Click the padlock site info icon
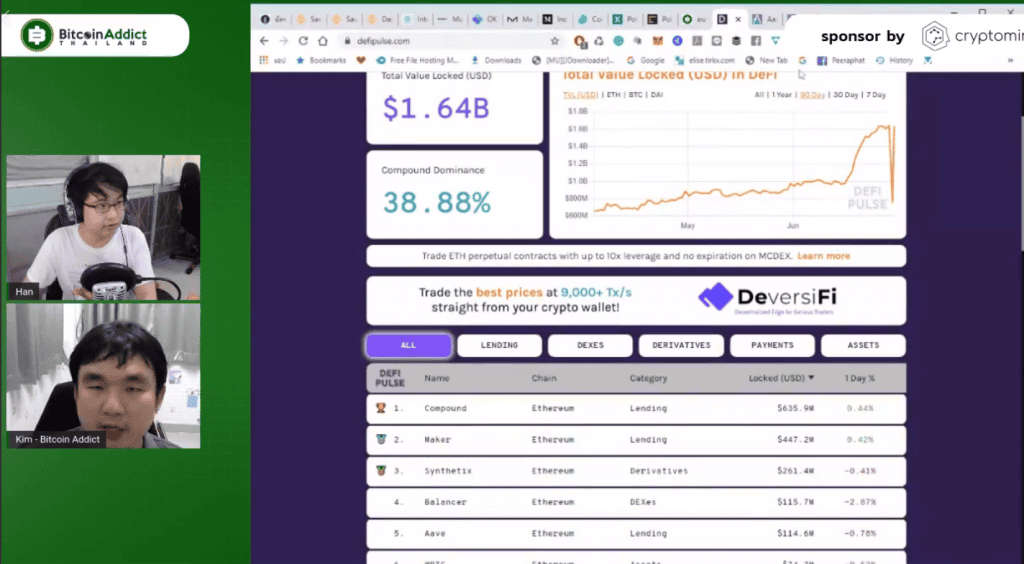The height and width of the screenshot is (564, 1024). pyautogui.click(x=347, y=40)
